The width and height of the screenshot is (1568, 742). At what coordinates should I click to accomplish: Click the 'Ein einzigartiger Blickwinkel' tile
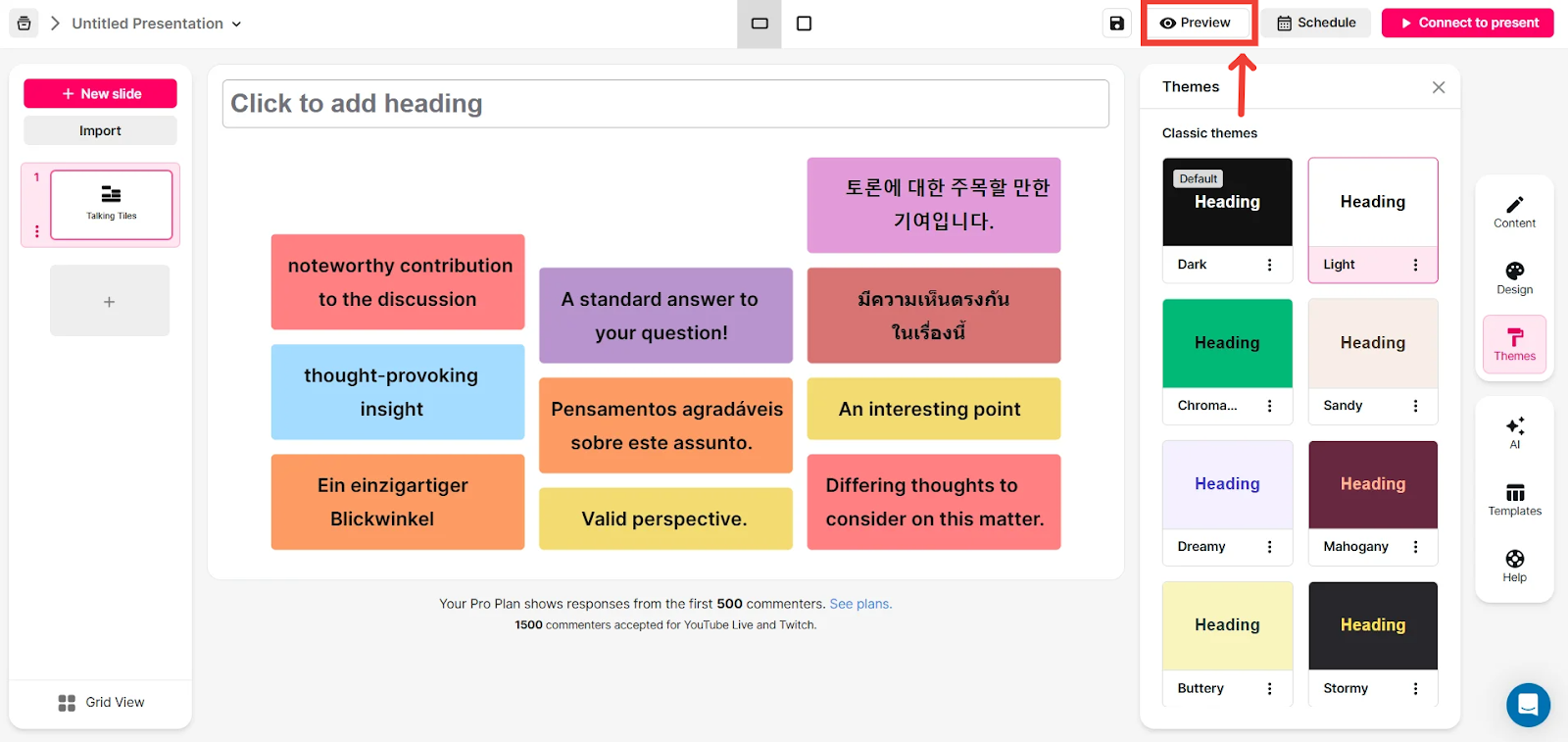[398, 502]
